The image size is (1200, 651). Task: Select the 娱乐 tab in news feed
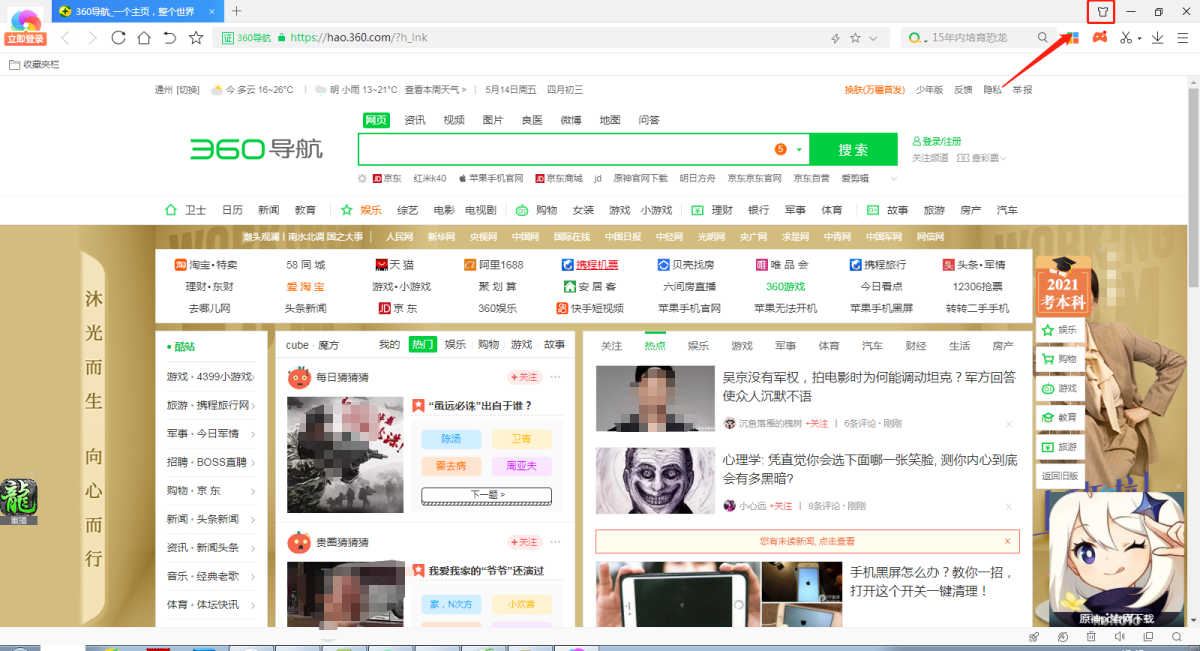pyautogui.click(x=698, y=346)
